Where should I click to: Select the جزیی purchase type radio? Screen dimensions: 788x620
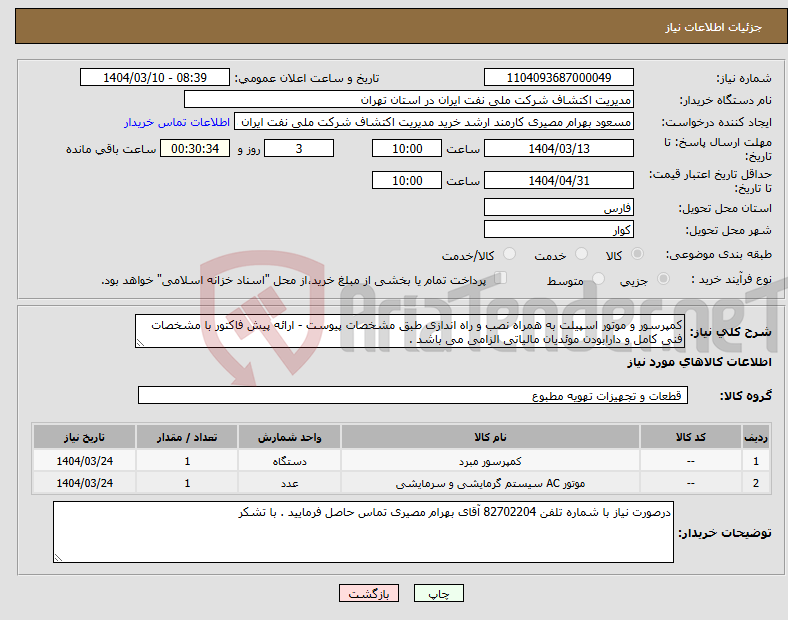(x=663, y=279)
